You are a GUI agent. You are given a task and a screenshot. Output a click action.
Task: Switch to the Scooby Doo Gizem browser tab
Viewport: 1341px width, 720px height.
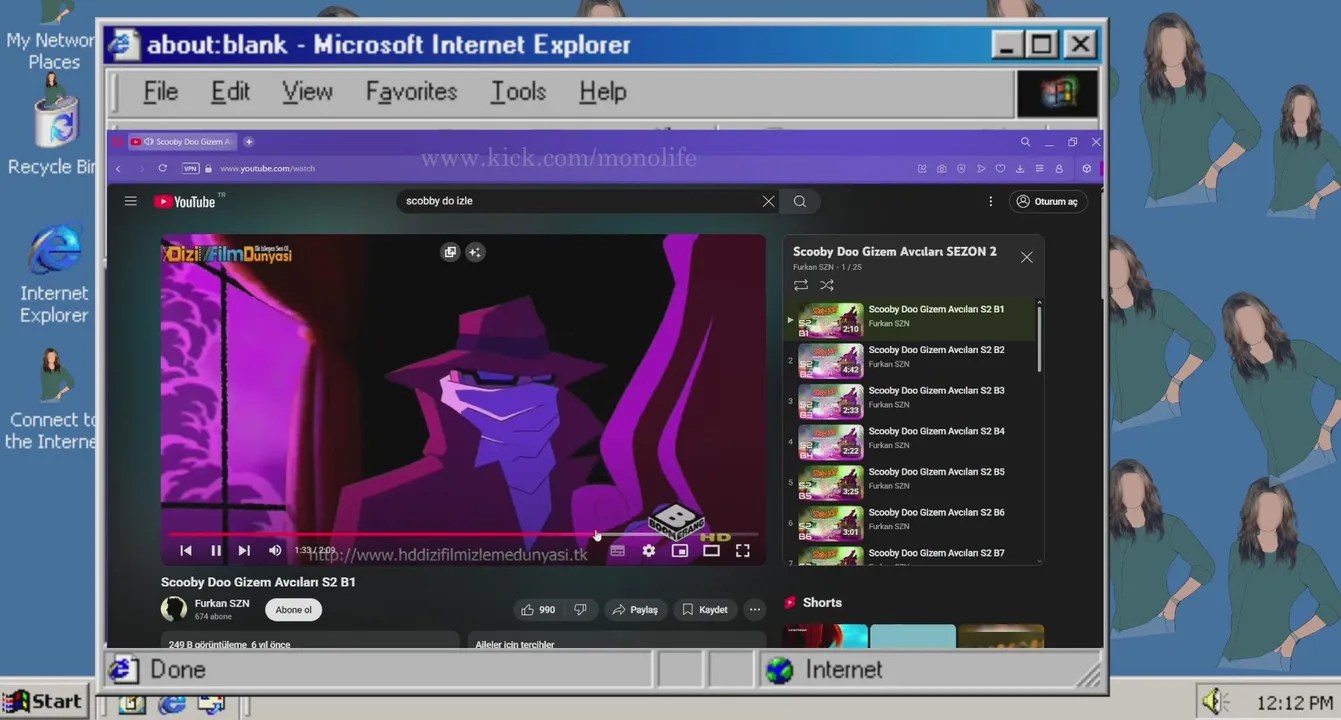(x=182, y=142)
